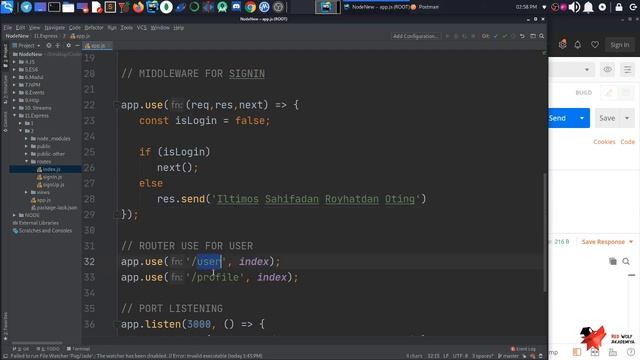Collapse the 11.Express folder
The width and height of the screenshot is (640, 360).
pos(15,116)
